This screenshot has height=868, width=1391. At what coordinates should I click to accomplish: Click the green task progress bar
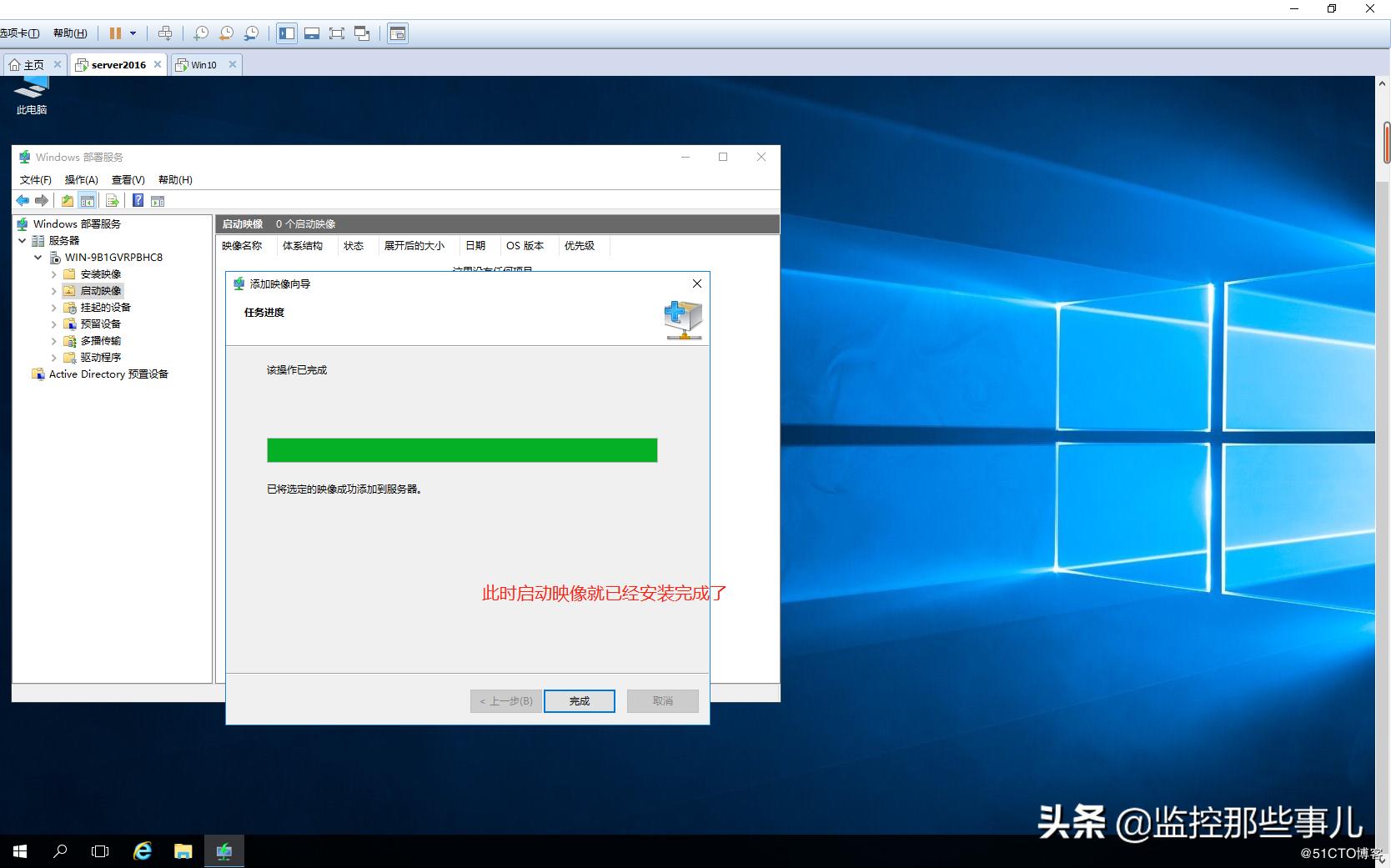tap(461, 449)
